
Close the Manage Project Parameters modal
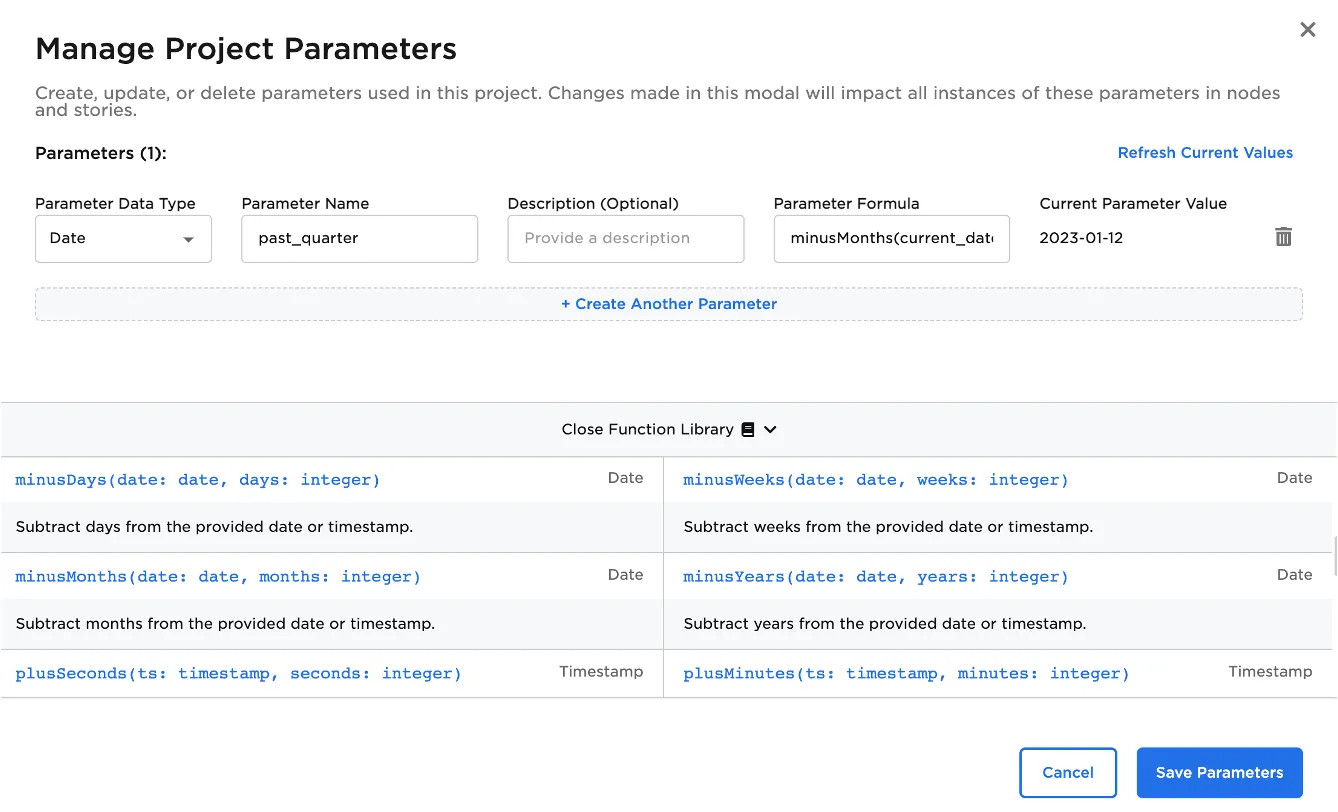tap(1307, 30)
